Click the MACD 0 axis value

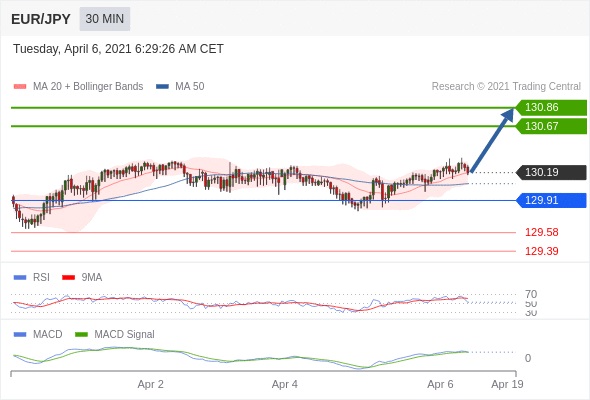click(x=528, y=358)
